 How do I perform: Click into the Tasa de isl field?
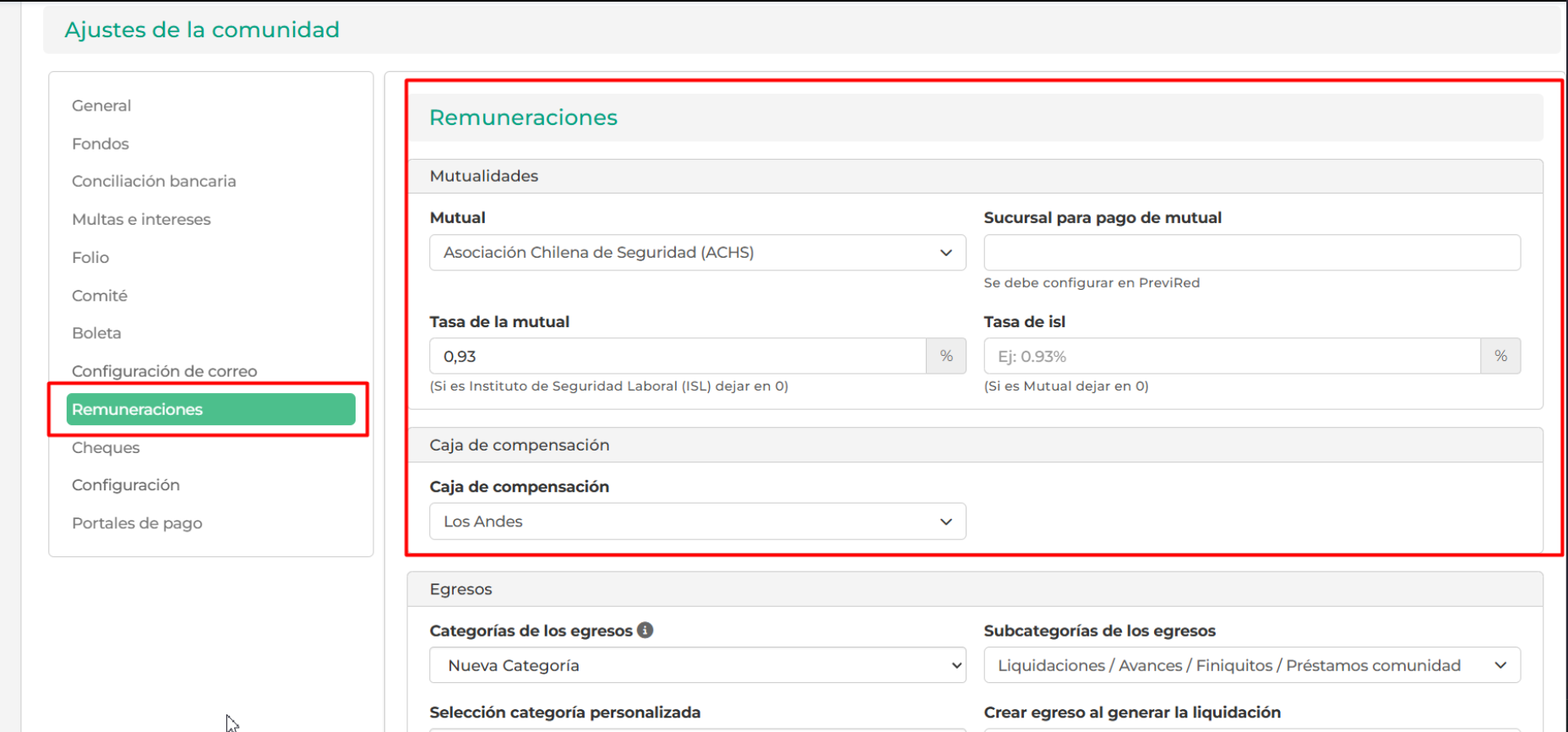tap(1231, 357)
